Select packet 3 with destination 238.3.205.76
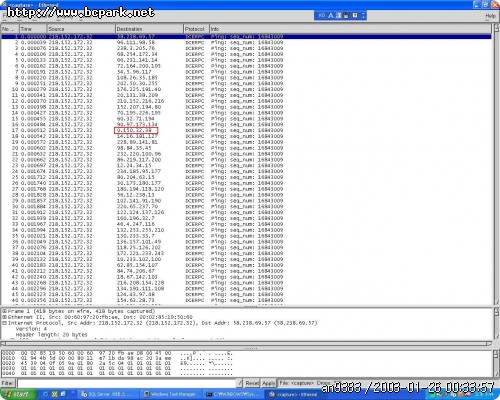 pos(246,48)
